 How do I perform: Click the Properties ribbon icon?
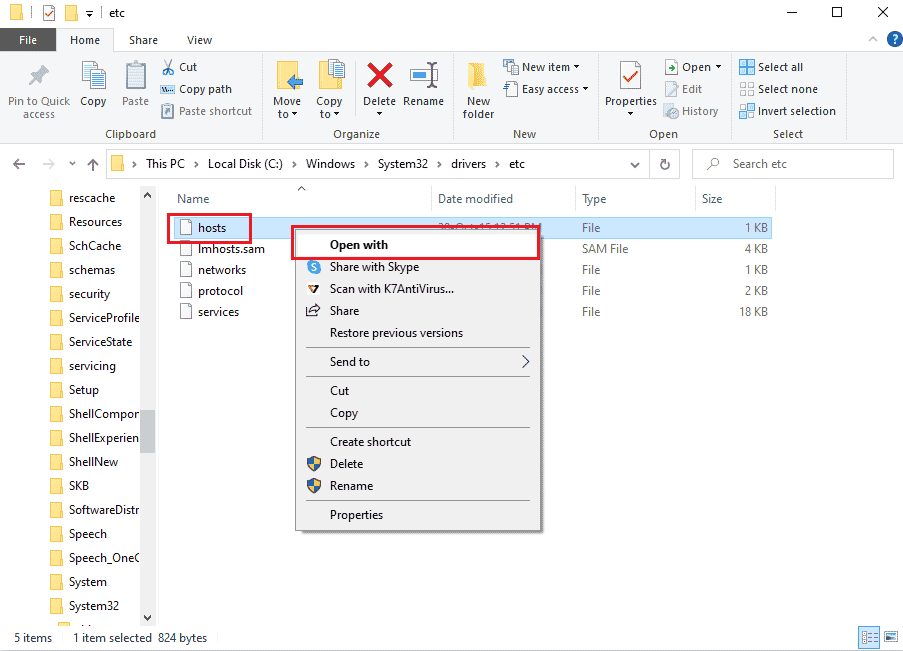point(631,76)
